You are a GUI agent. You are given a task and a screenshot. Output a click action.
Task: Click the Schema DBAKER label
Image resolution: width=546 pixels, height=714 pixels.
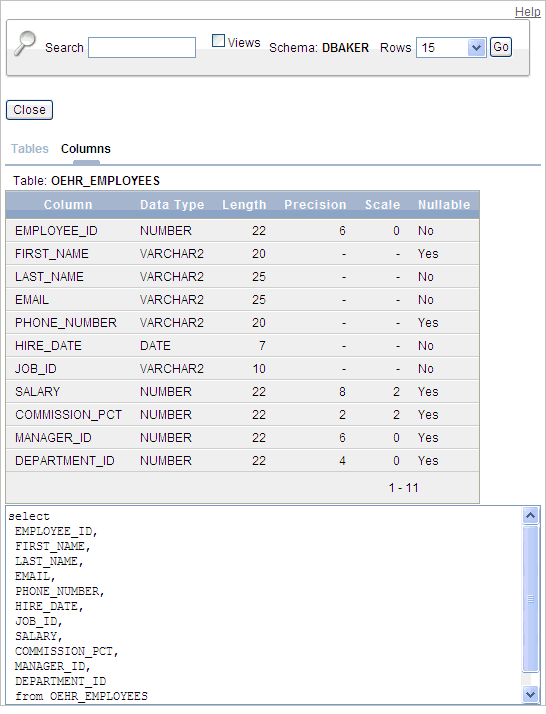tap(319, 48)
